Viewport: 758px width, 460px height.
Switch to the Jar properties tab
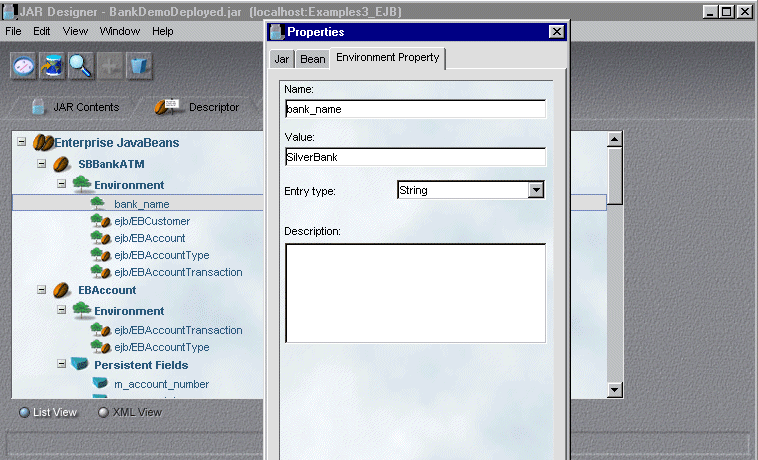tap(282, 59)
